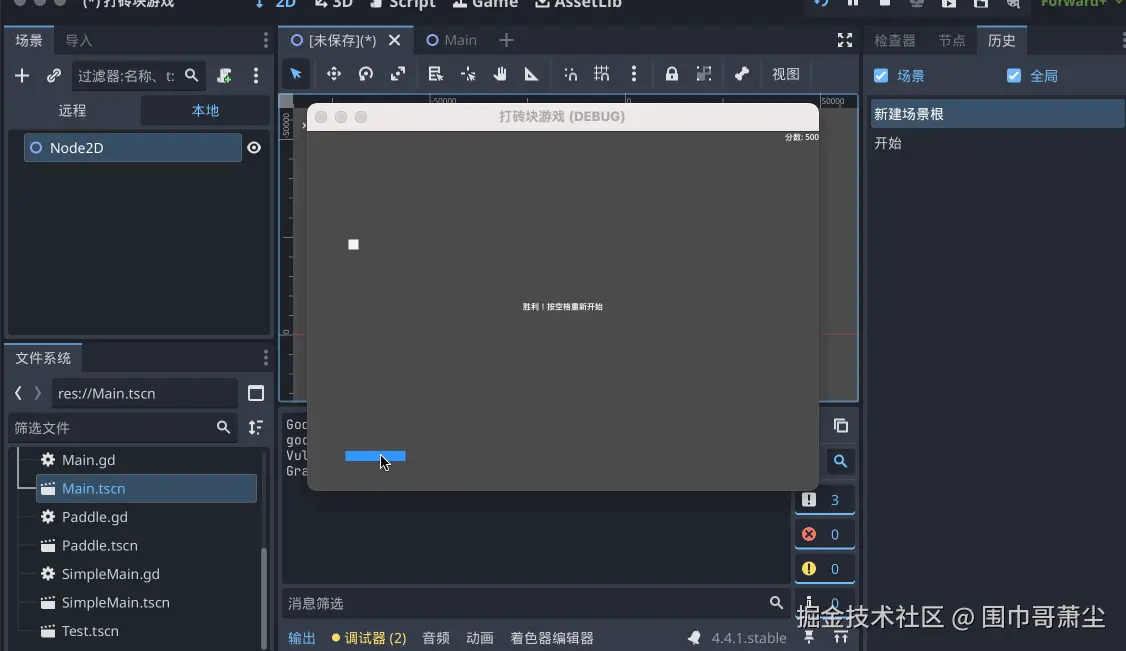Add a new node with the plus icon
This screenshot has width=1126, height=651.
(x=22, y=75)
